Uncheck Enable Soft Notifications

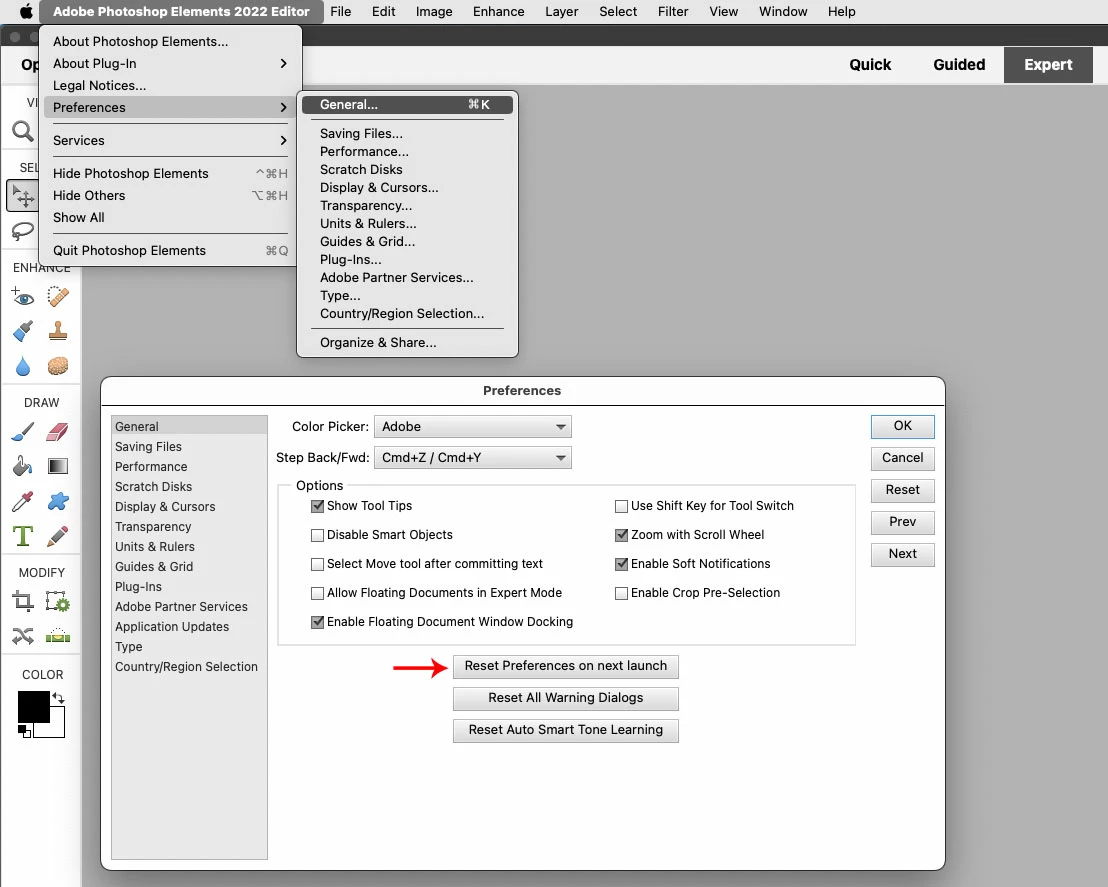[621, 564]
